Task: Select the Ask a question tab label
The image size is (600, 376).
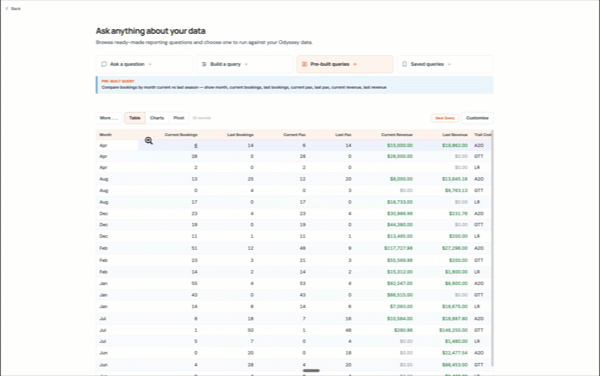Action: tap(127, 64)
